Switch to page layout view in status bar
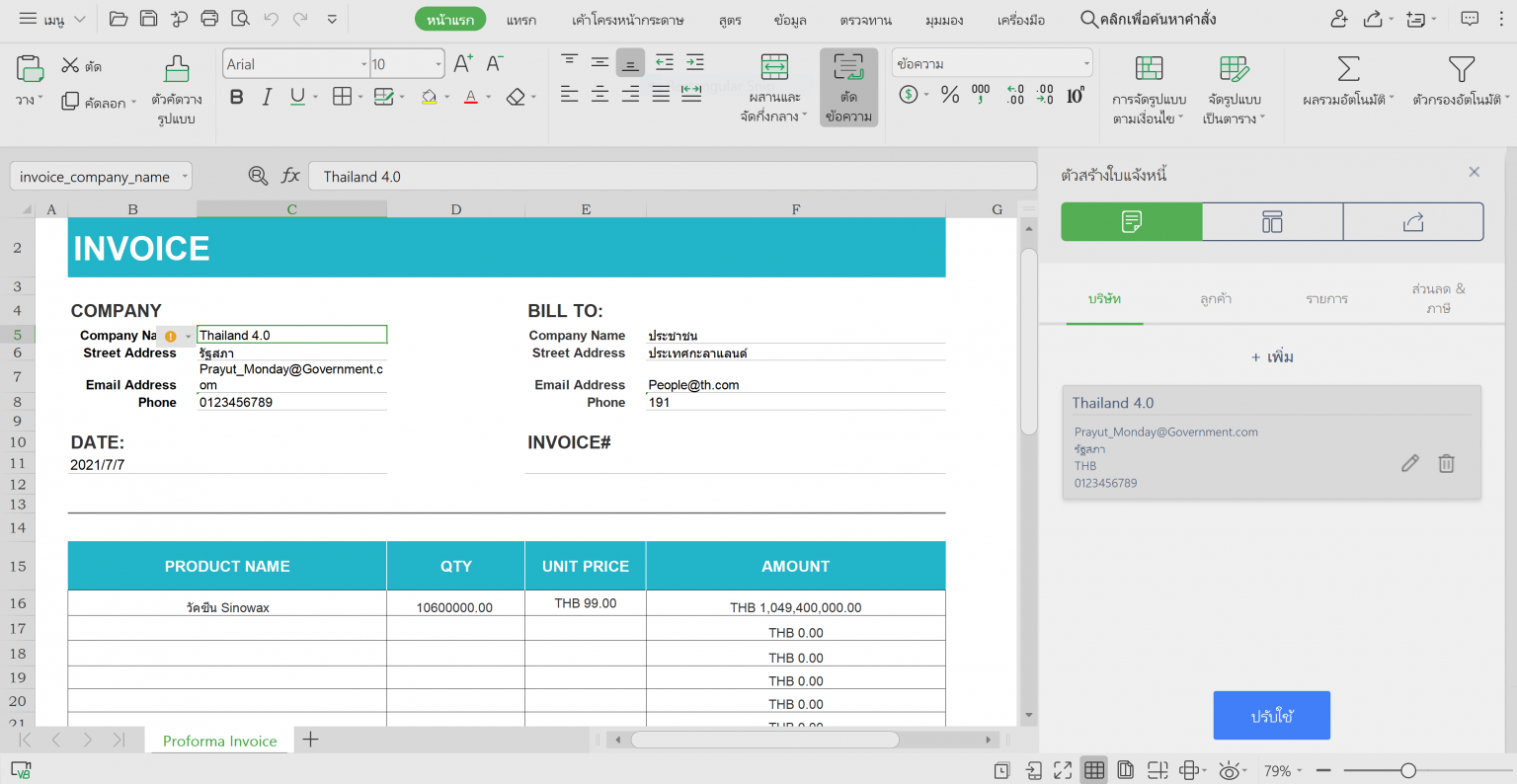The image size is (1517, 784). pyautogui.click(x=1125, y=770)
